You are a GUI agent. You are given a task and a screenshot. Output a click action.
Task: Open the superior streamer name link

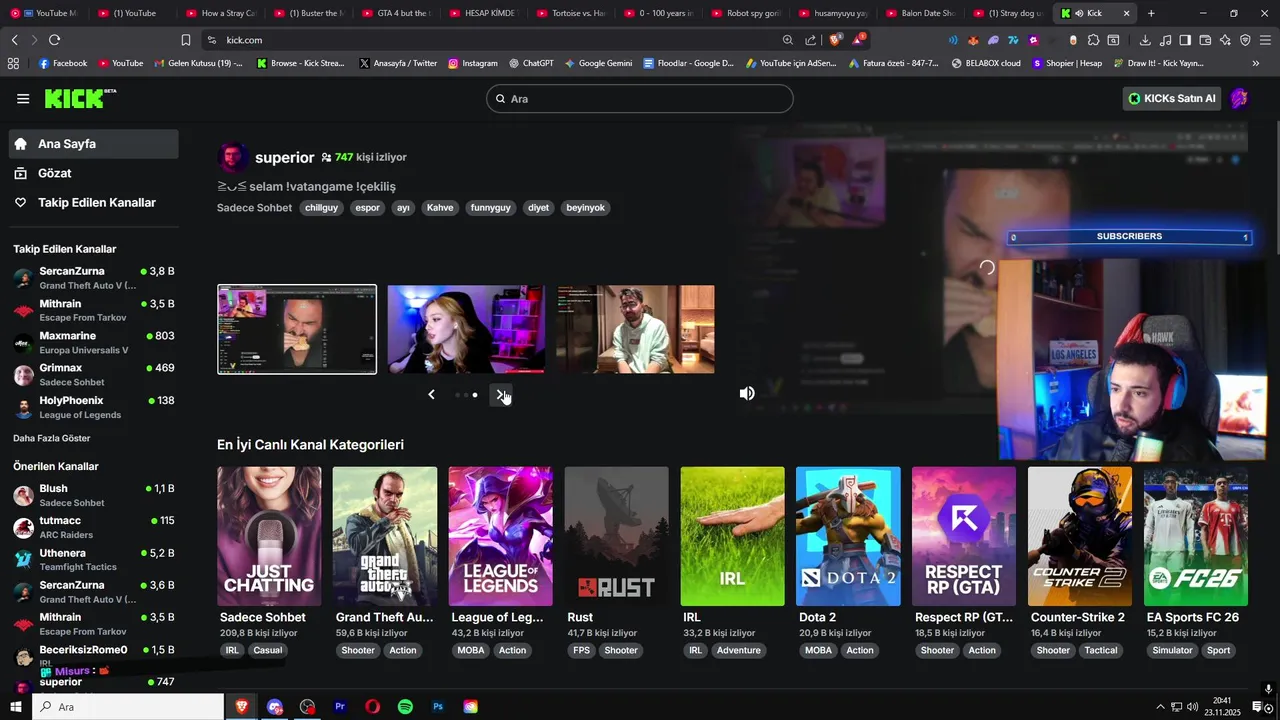click(x=284, y=157)
